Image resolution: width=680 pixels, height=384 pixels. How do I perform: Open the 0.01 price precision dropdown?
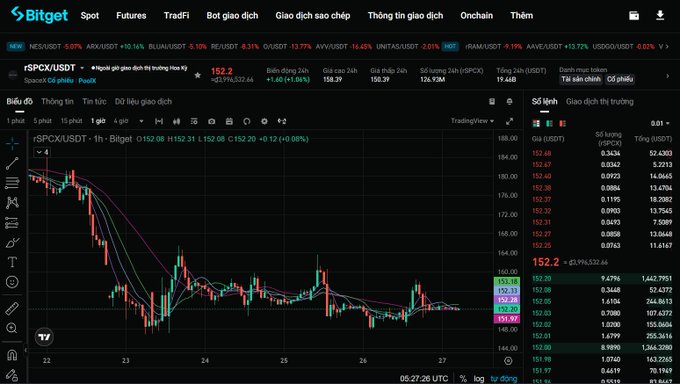click(x=660, y=124)
